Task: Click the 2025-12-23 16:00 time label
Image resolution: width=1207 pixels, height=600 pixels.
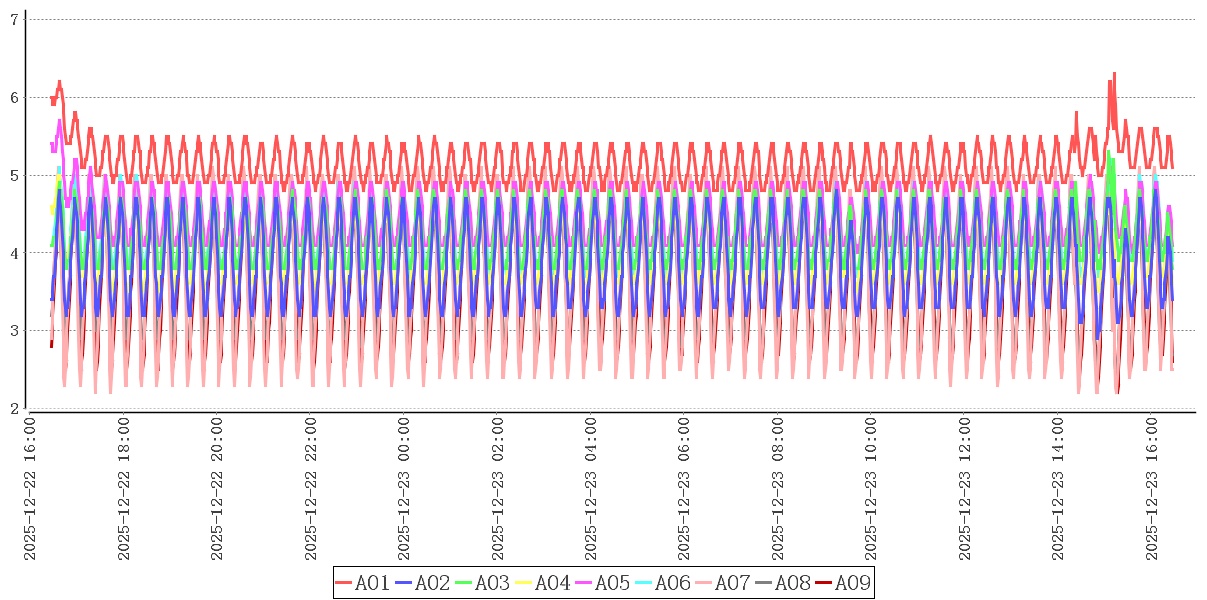Action: pyautogui.click(x=1151, y=489)
